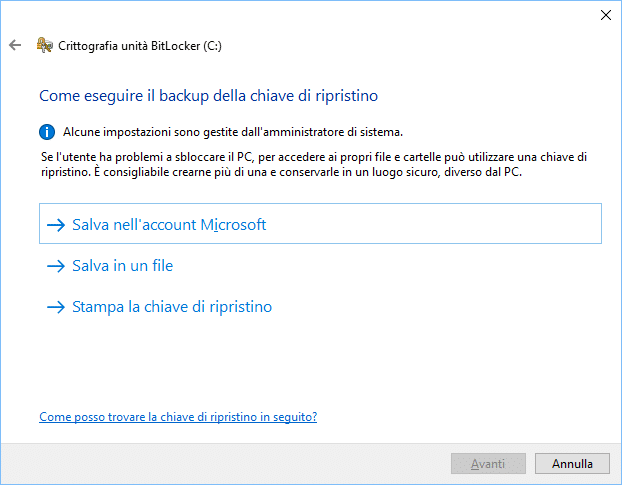Go back using the back arrow
The image size is (622, 485).
pyautogui.click(x=15, y=45)
